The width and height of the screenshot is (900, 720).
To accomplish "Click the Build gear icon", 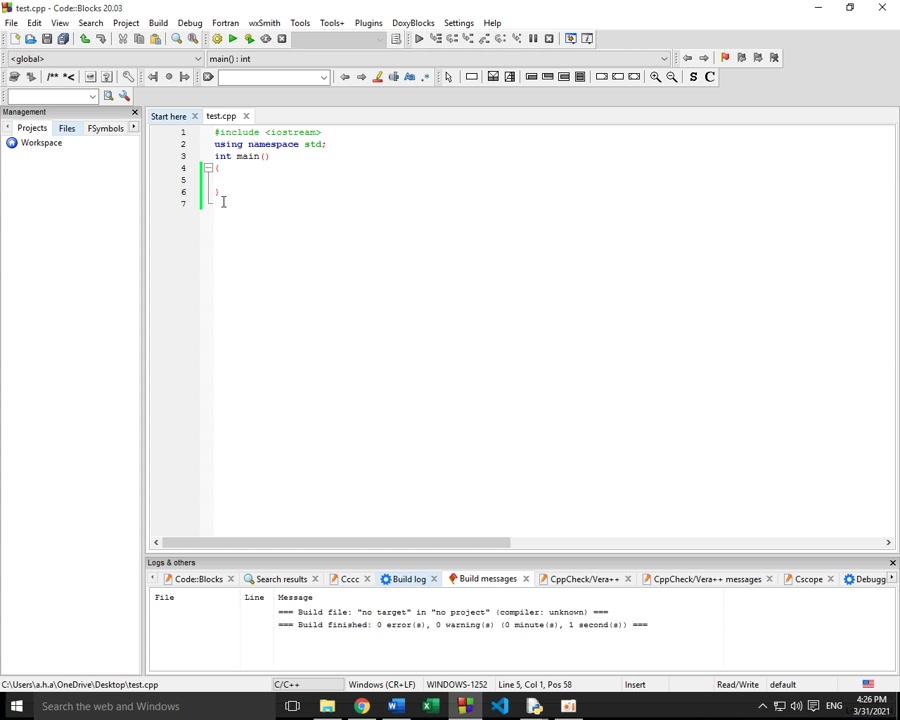I will (x=217, y=39).
